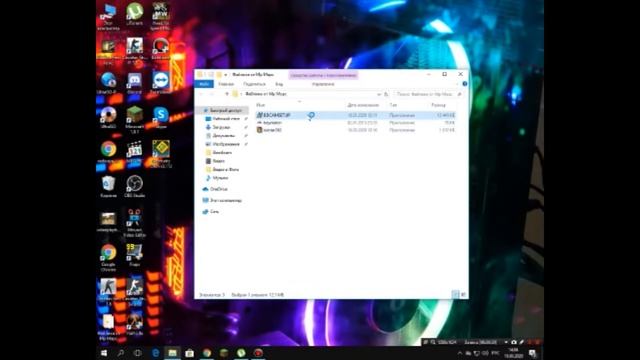Click the screenshot camera icon in recorder bar

point(513,342)
